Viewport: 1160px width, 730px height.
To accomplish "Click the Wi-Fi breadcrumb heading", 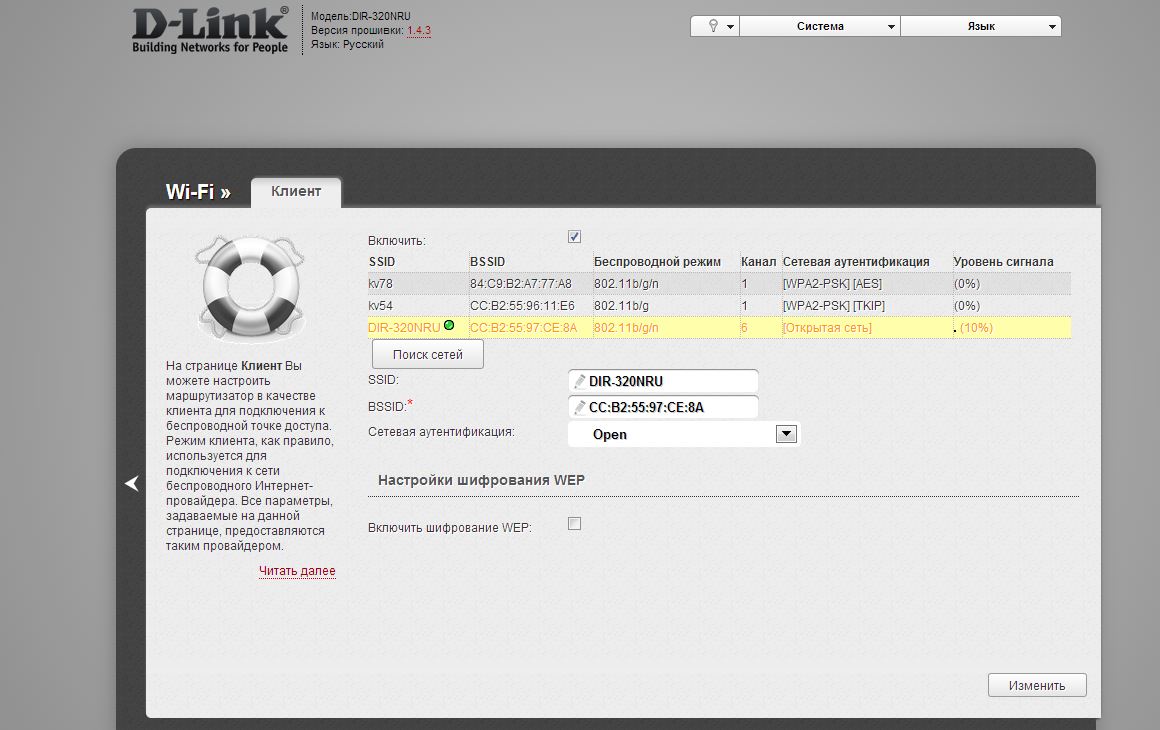I will (197, 192).
